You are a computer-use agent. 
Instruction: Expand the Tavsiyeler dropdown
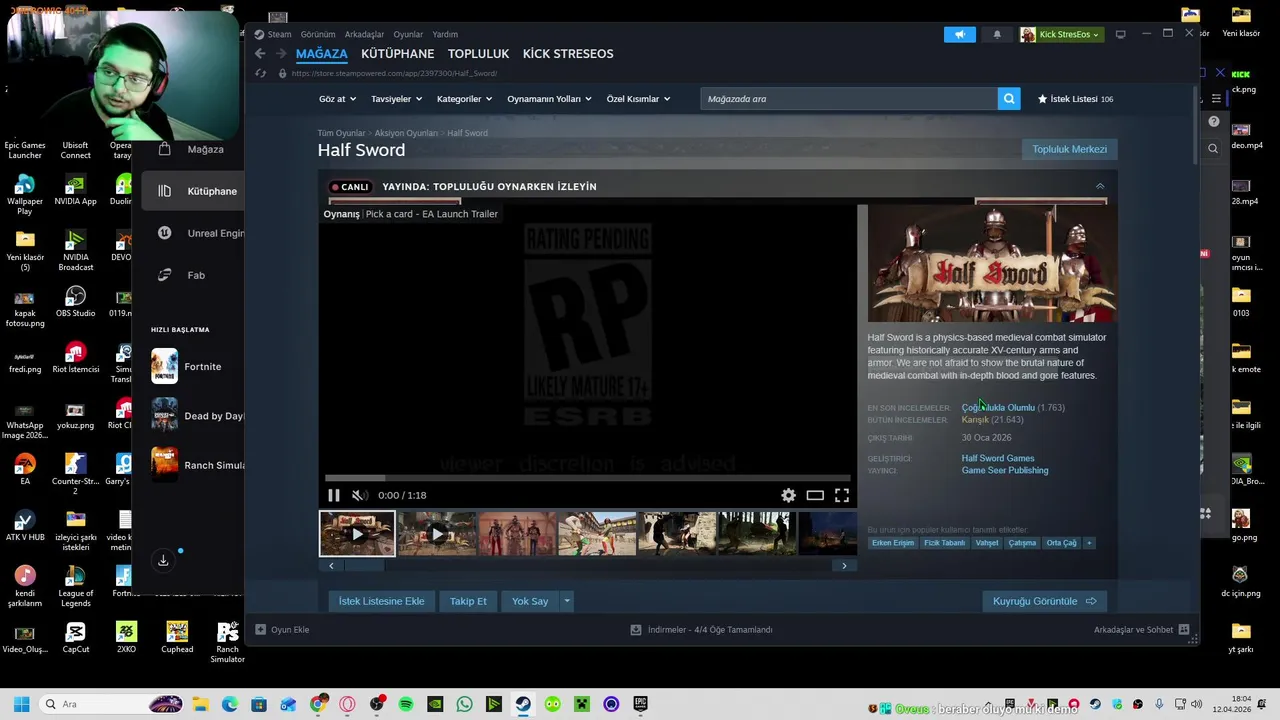click(x=396, y=99)
